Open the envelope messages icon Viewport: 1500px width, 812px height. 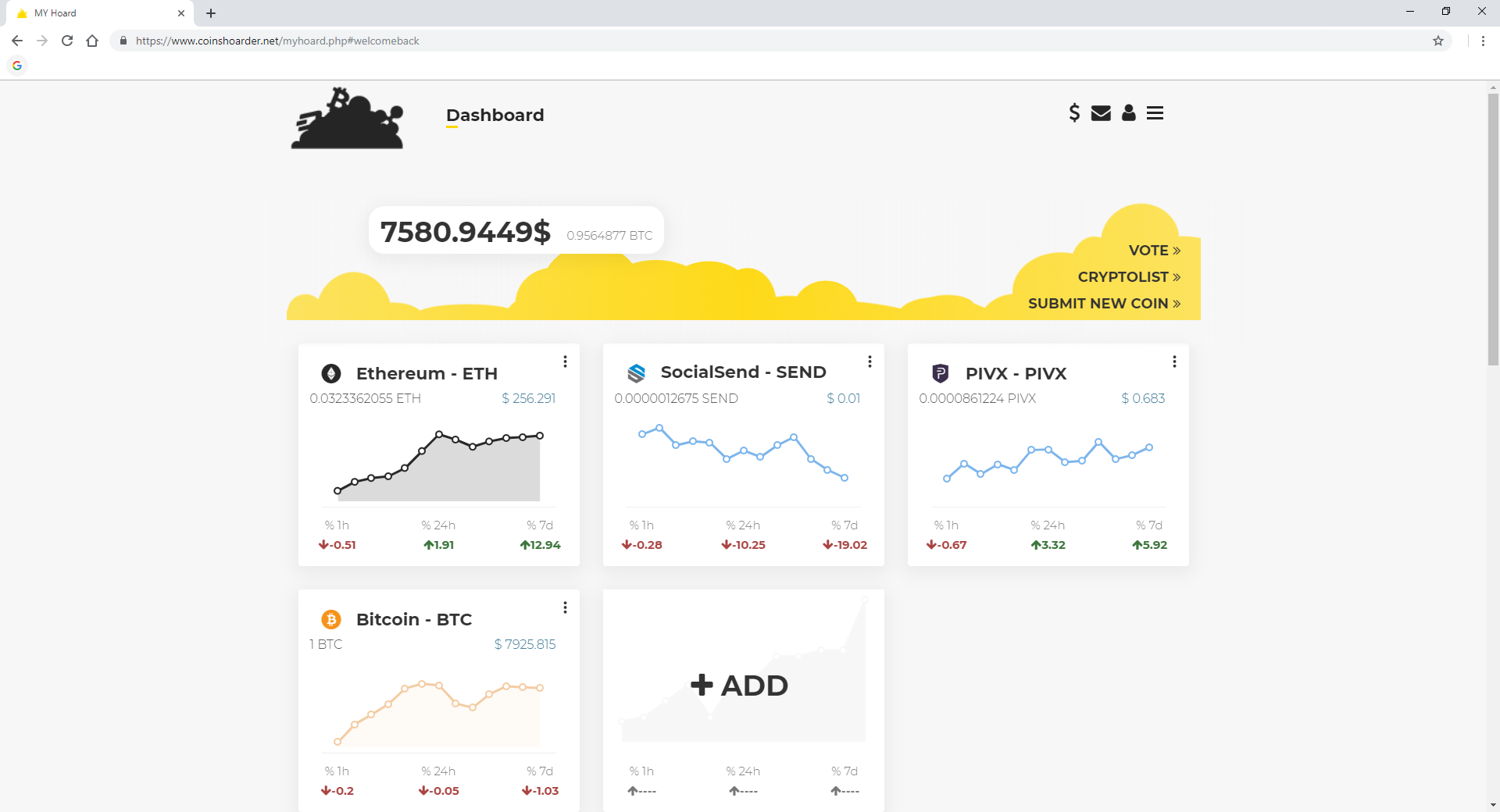click(x=1101, y=113)
